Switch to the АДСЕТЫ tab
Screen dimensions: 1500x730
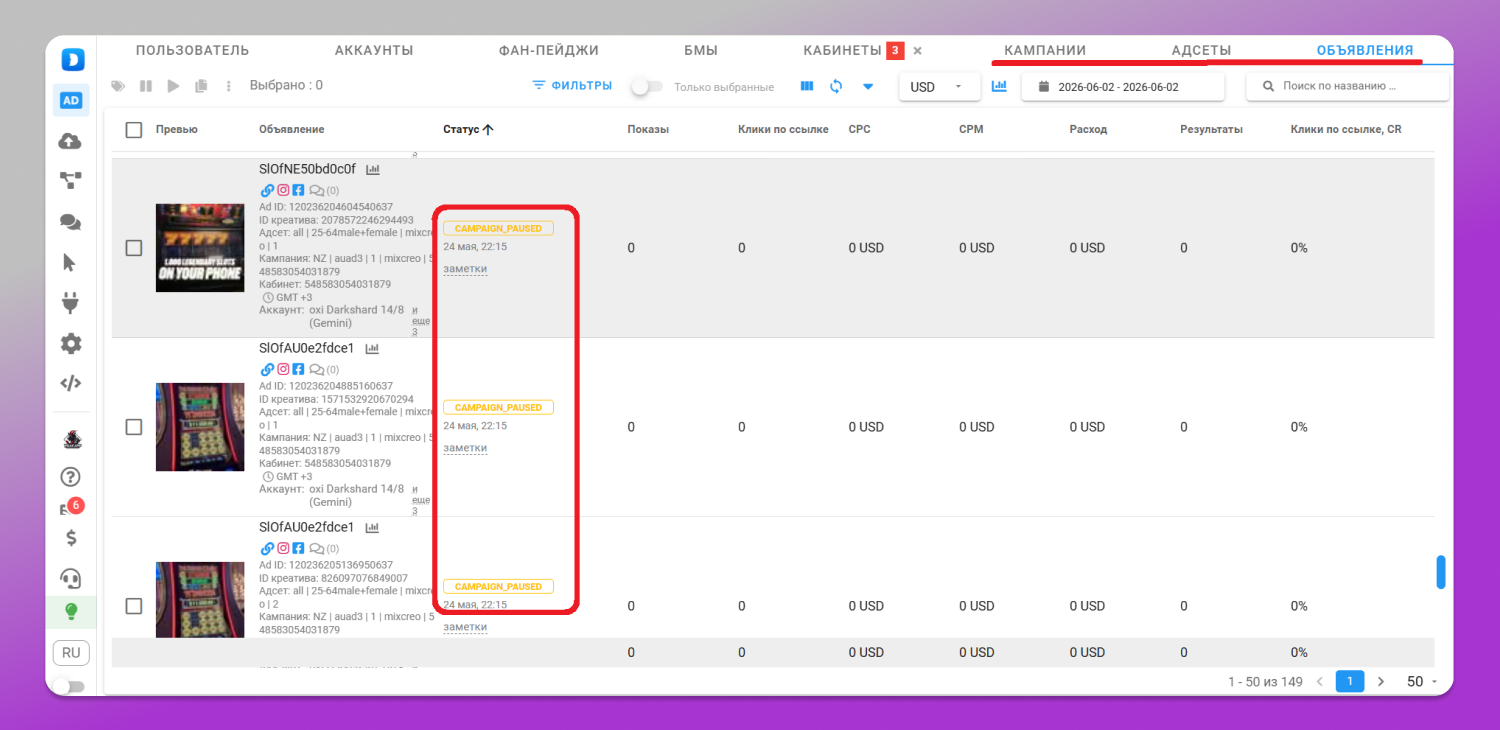click(1201, 50)
